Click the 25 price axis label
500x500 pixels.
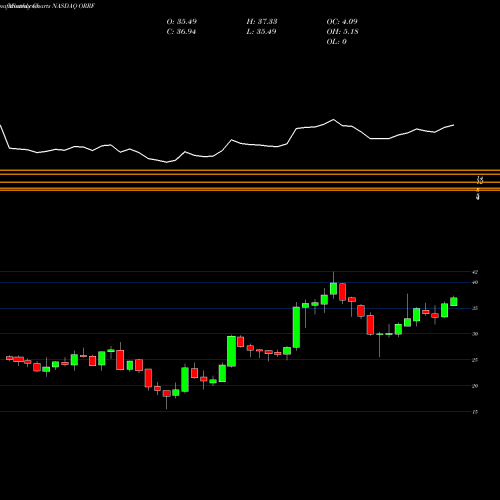coord(475,360)
